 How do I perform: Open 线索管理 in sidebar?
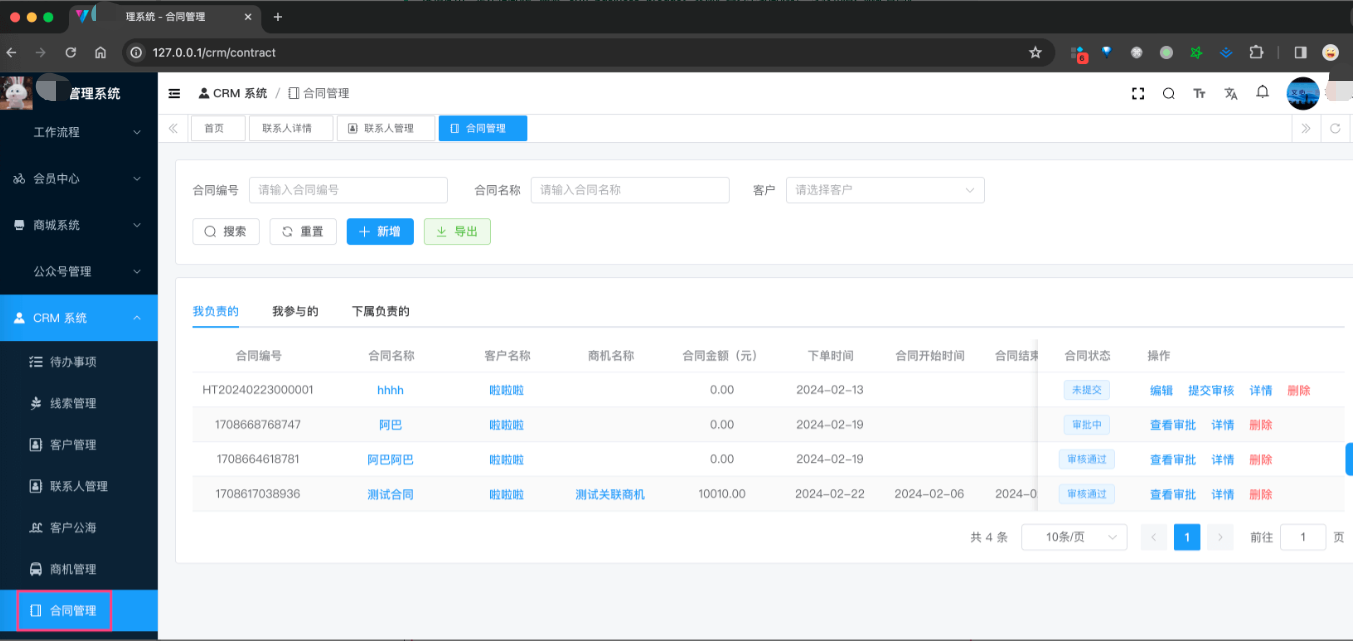pos(79,403)
